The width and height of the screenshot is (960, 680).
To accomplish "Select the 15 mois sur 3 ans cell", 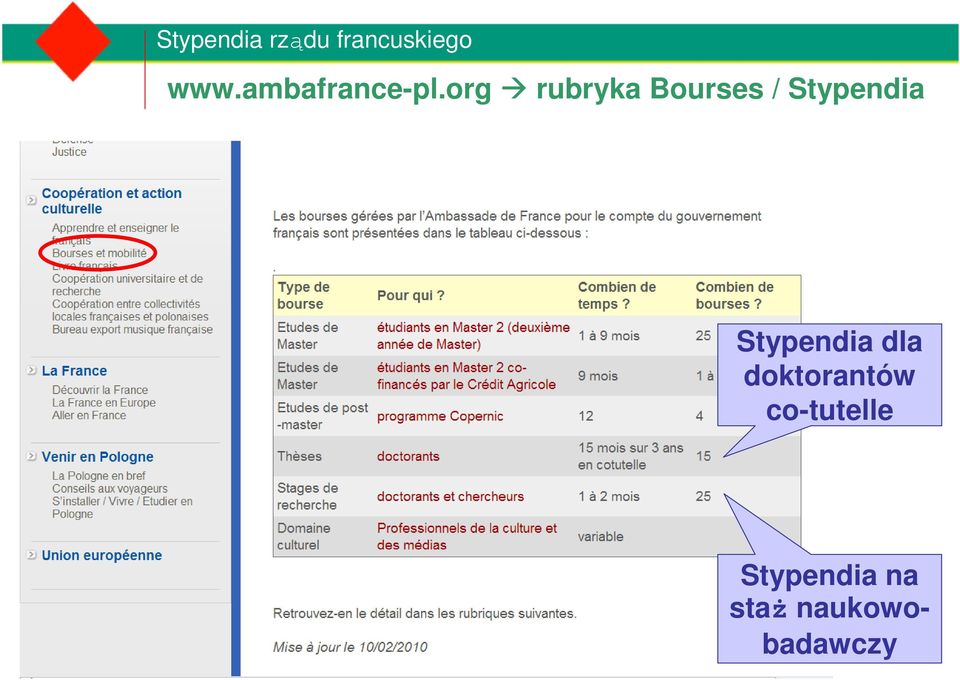I will (x=631, y=456).
